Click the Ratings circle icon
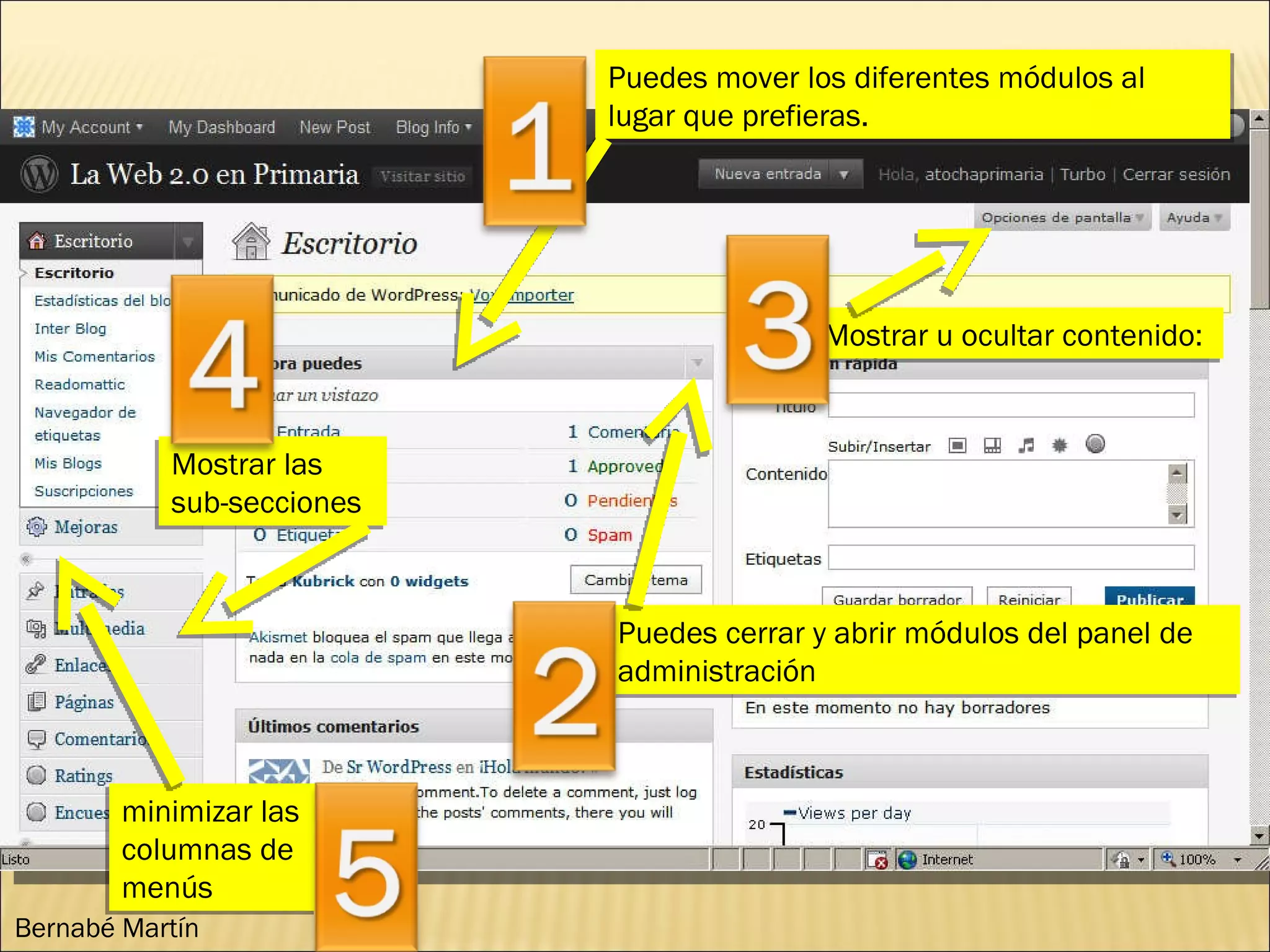Viewport: 1270px width, 952px height. coord(37,775)
